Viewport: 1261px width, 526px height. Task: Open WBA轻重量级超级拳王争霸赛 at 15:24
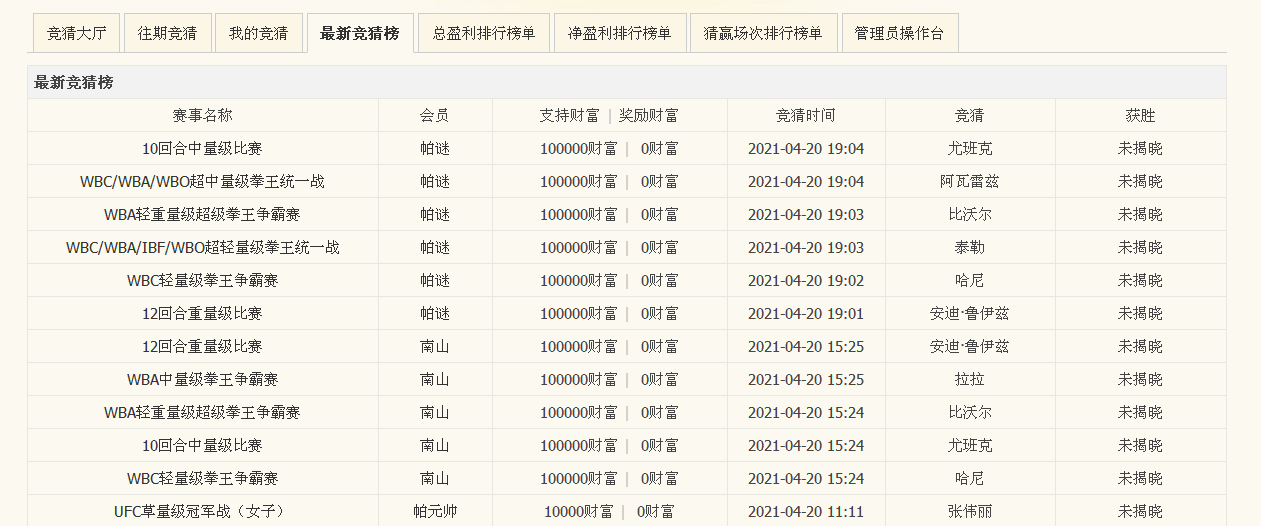[x=202, y=412]
